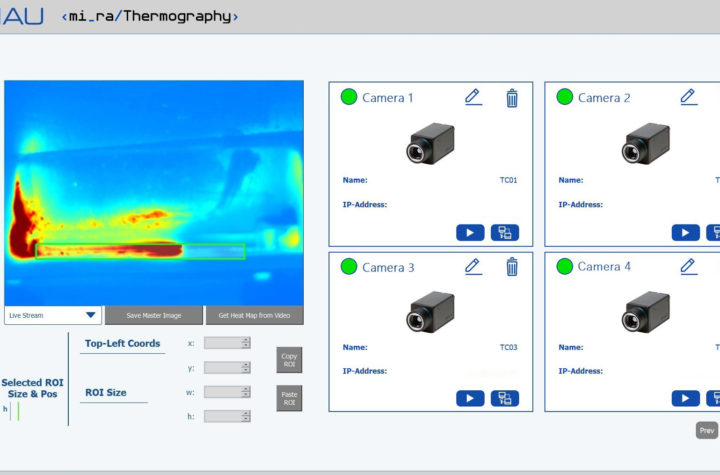
Task: Edit Camera 4 with pencil icon
Action: (688, 266)
